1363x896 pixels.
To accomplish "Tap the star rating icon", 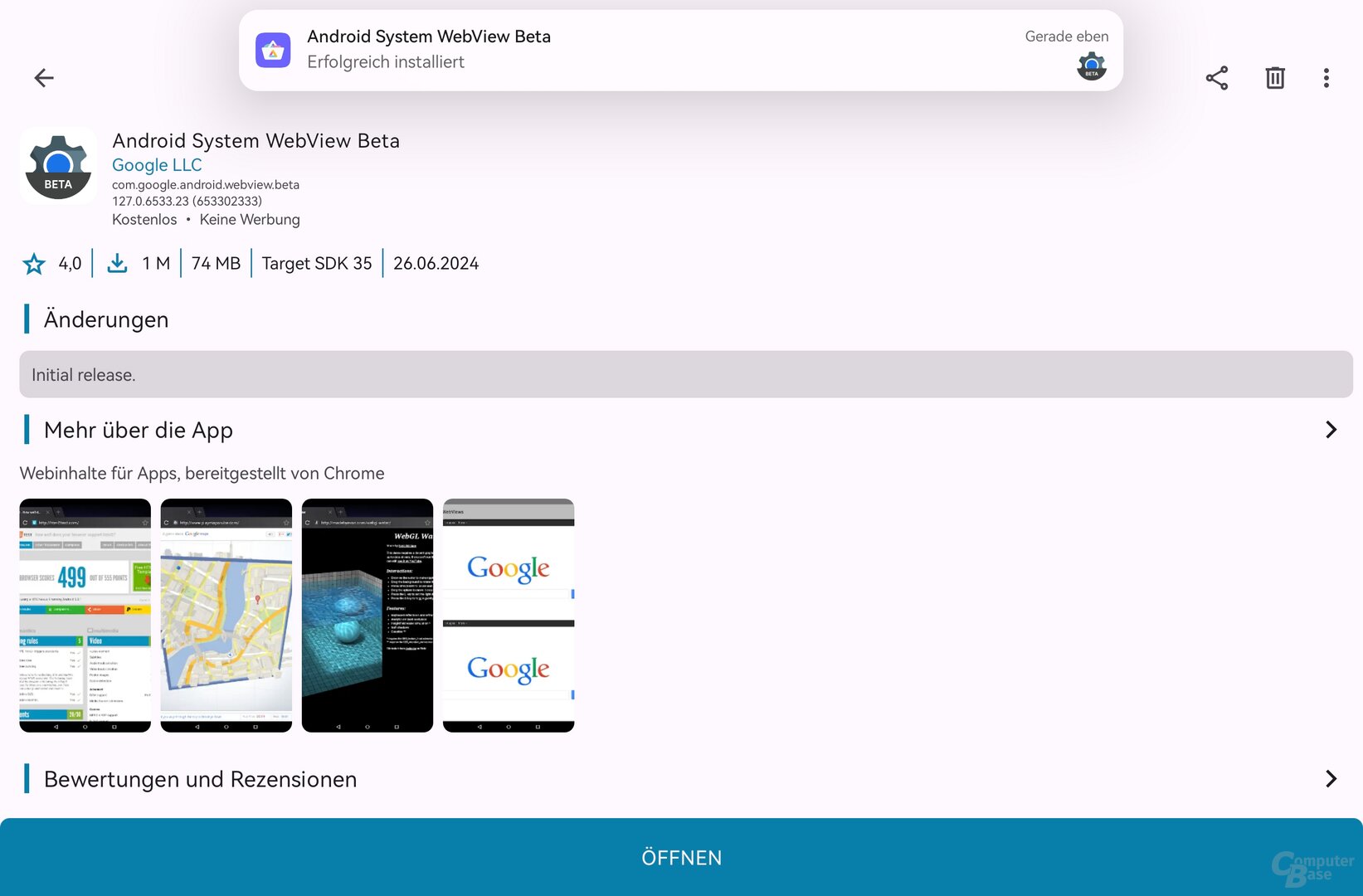I will [x=34, y=264].
